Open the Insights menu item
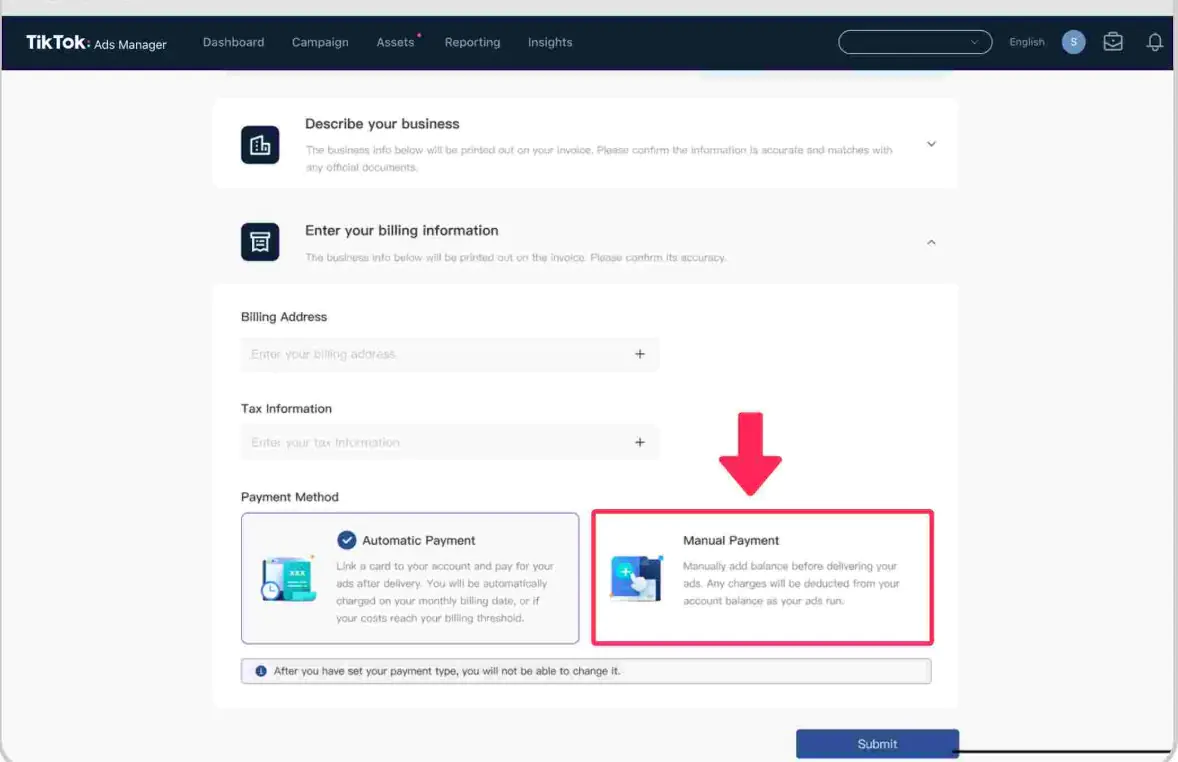 pyautogui.click(x=550, y=42)
